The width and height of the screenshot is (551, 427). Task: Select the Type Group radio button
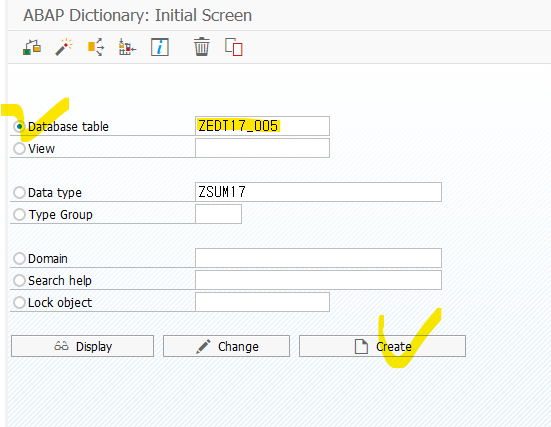coord(19,214)
